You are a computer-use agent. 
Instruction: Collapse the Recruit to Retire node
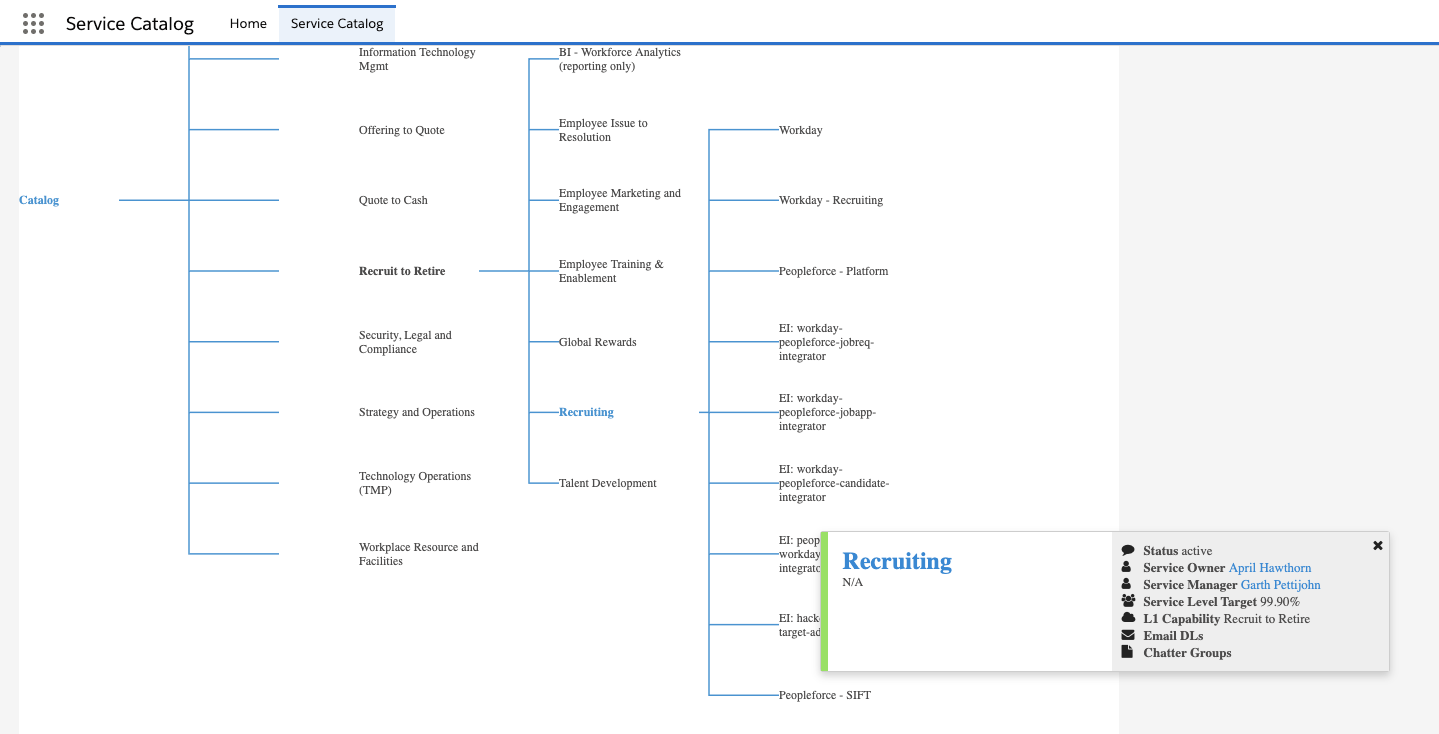pyautogui.click(x=402, y=271)
